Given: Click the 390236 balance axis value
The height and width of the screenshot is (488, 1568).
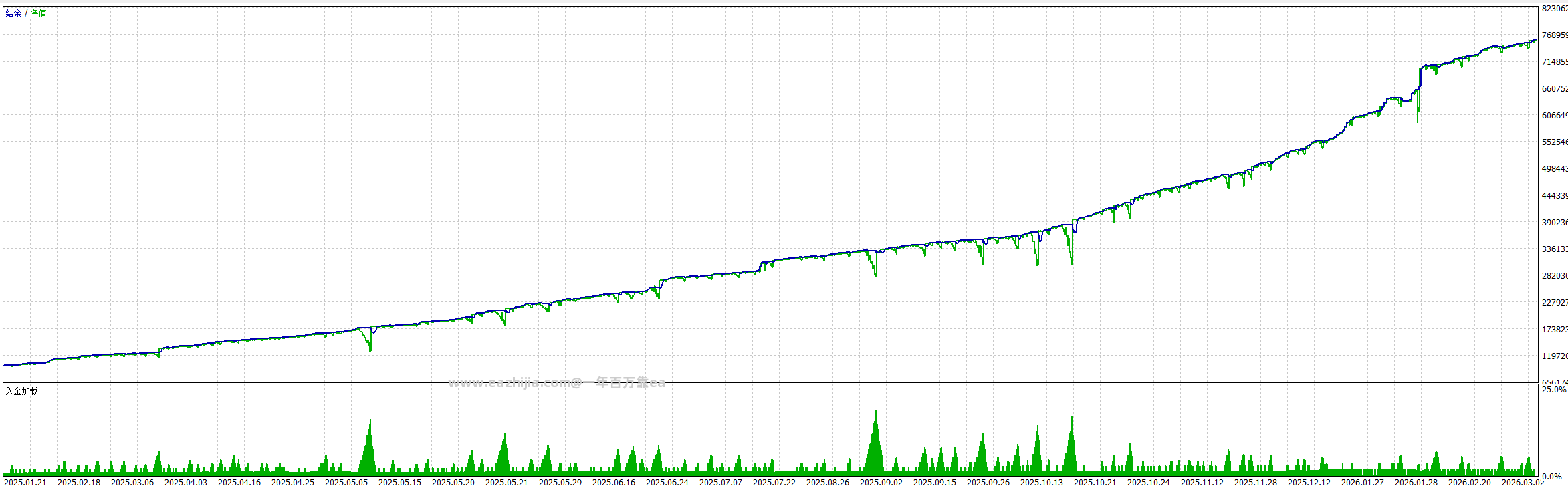Looking at the screenshot, I should pos(1555,223).
